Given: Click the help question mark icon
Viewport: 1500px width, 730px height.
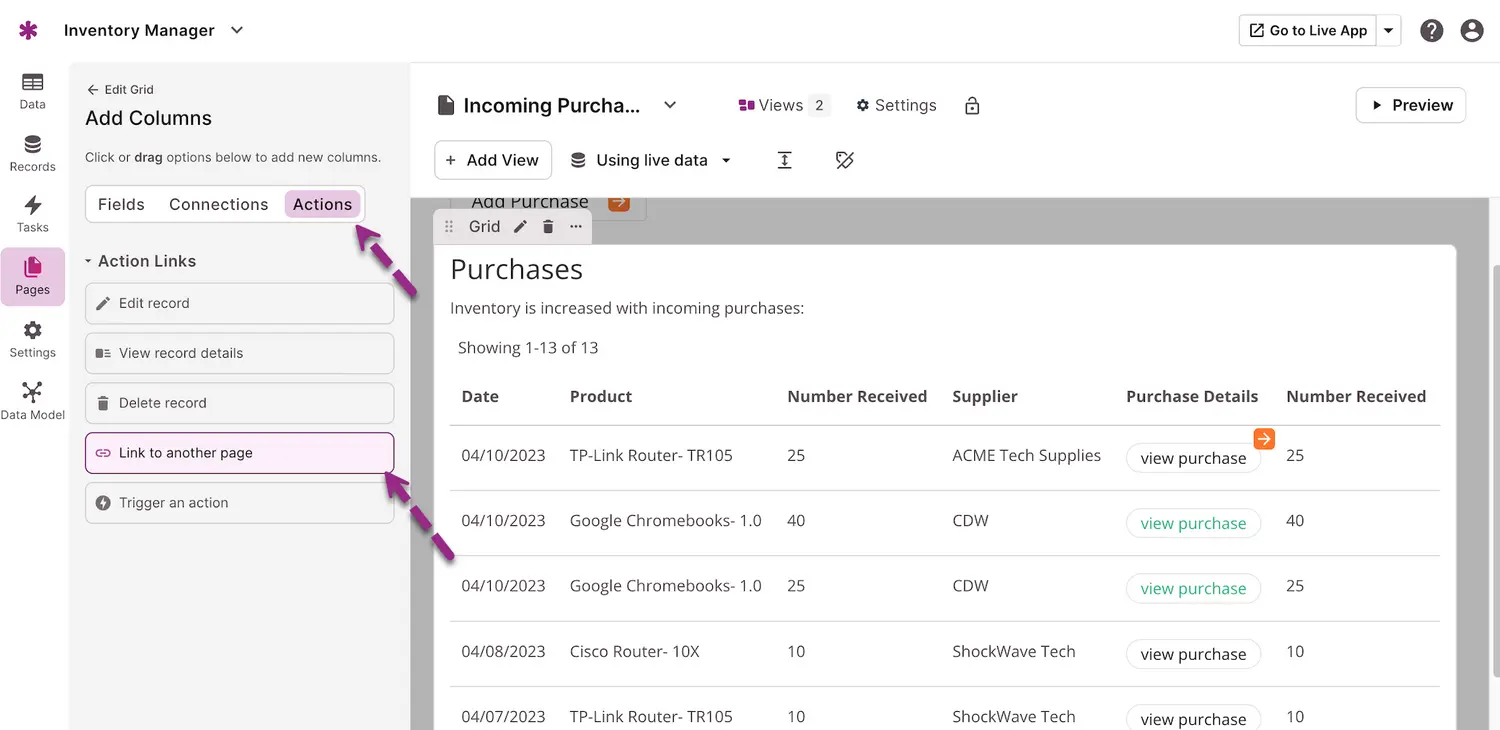Looking at the screenshot, I should point(1431,31).
